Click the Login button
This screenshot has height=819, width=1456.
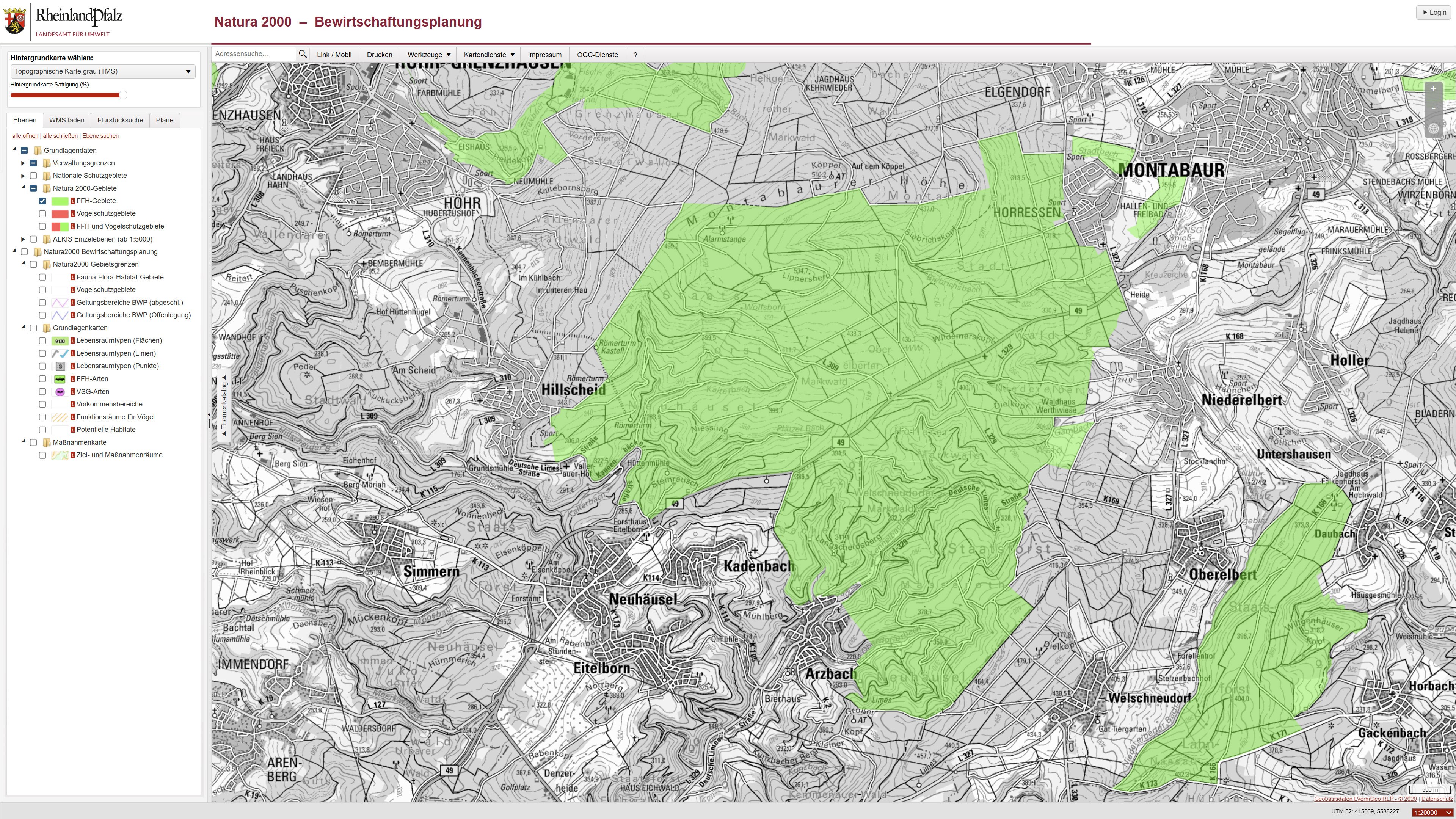coord(1434,13)
